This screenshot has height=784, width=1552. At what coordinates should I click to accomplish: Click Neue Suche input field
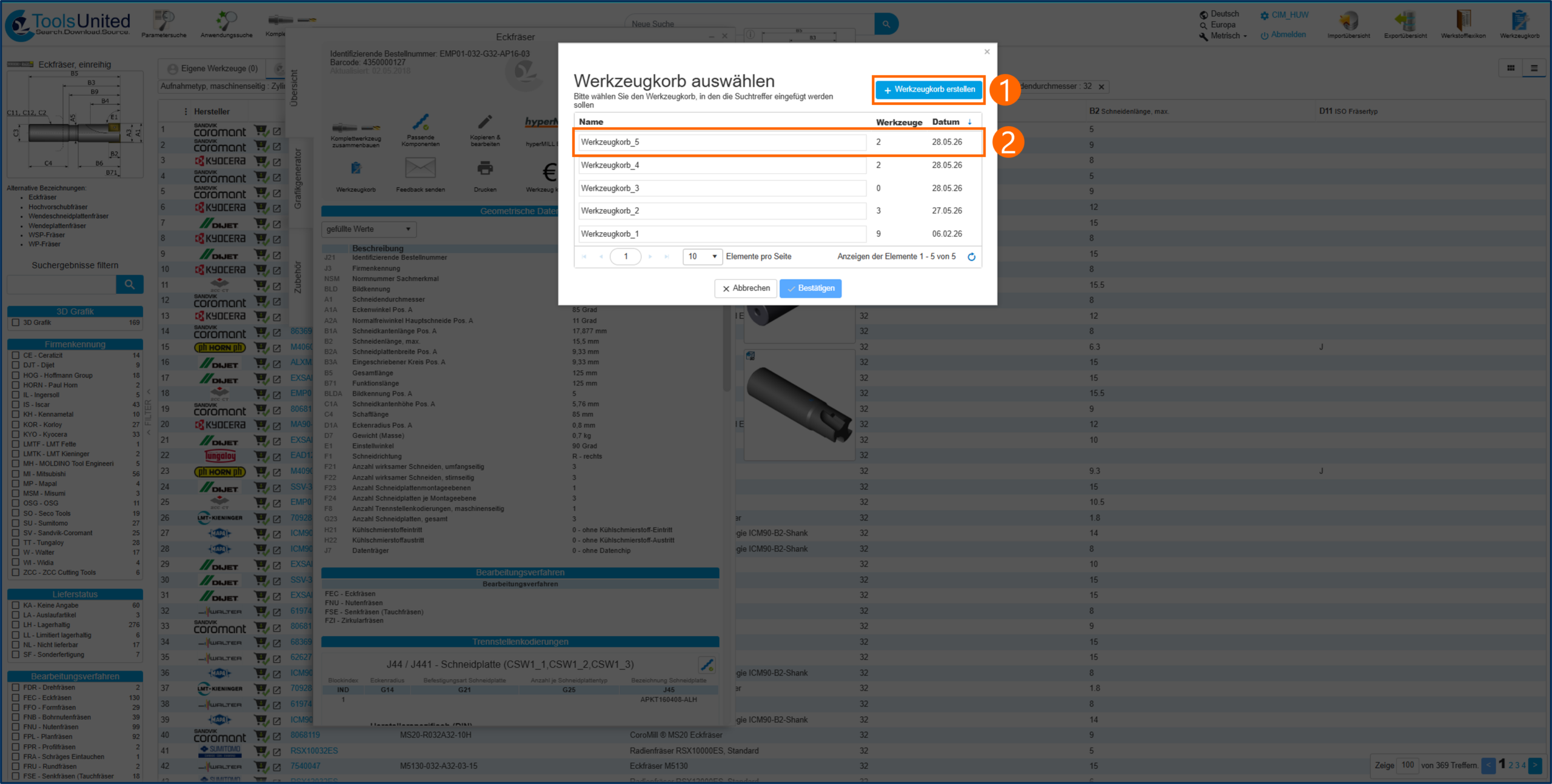[x=749, y=24]
